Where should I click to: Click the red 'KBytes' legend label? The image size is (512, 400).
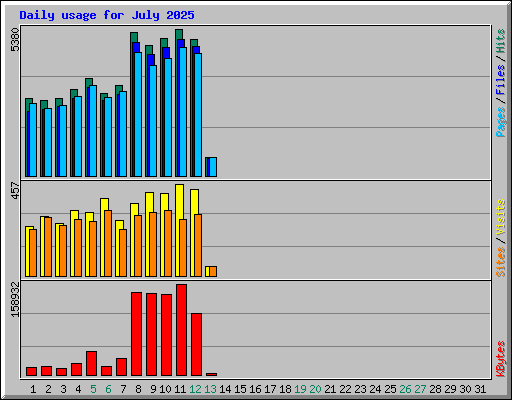point(500,359)
